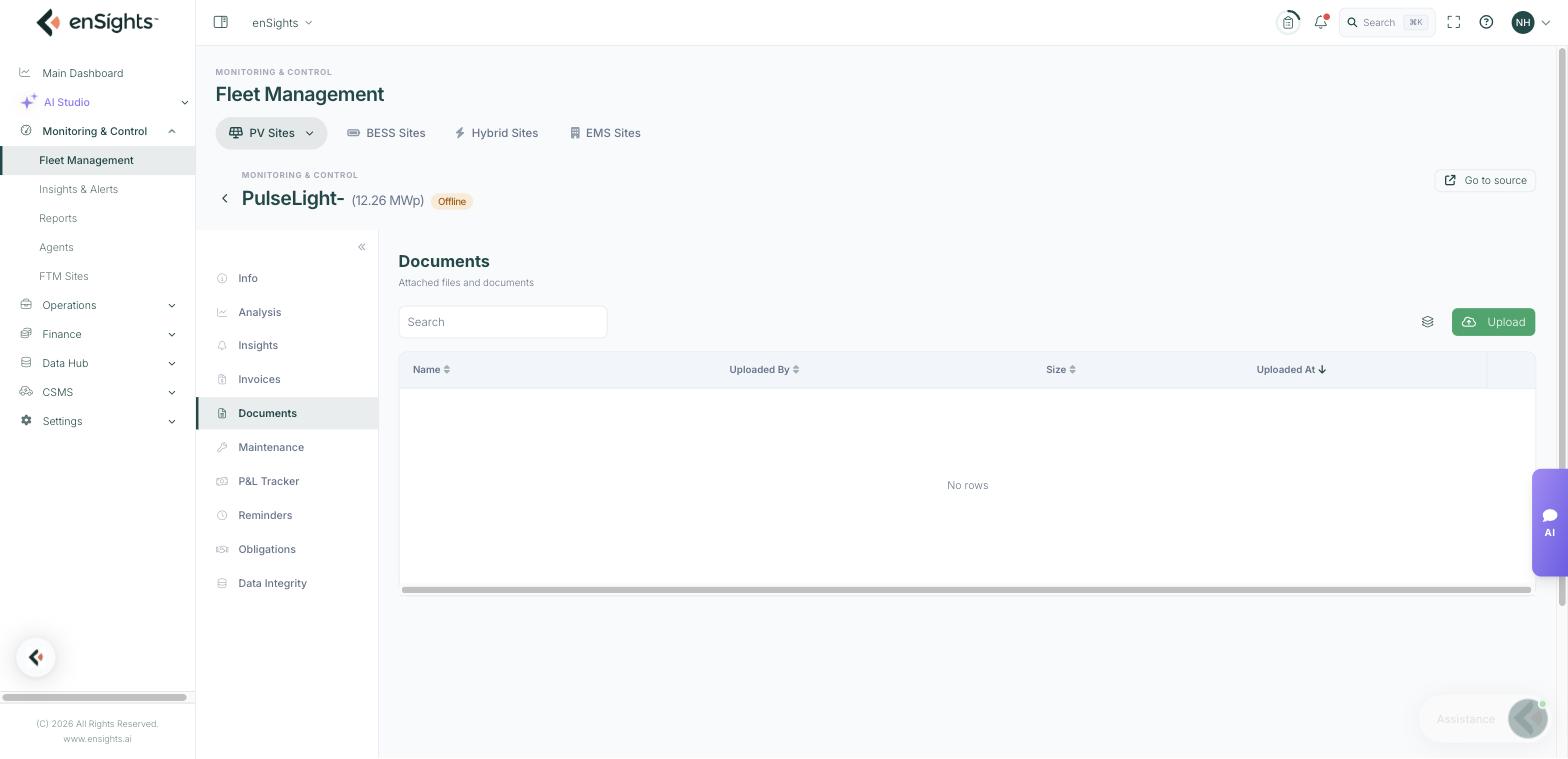The width and height of the screenshot is (1568, 759).
Task: Switch to BESS Sites tab
Action: coord(386,133)
